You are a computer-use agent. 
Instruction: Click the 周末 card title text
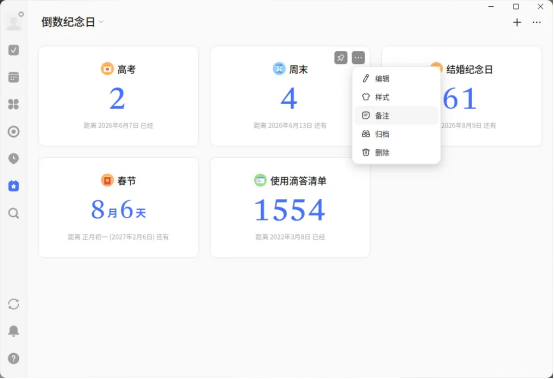pos(299,69)
